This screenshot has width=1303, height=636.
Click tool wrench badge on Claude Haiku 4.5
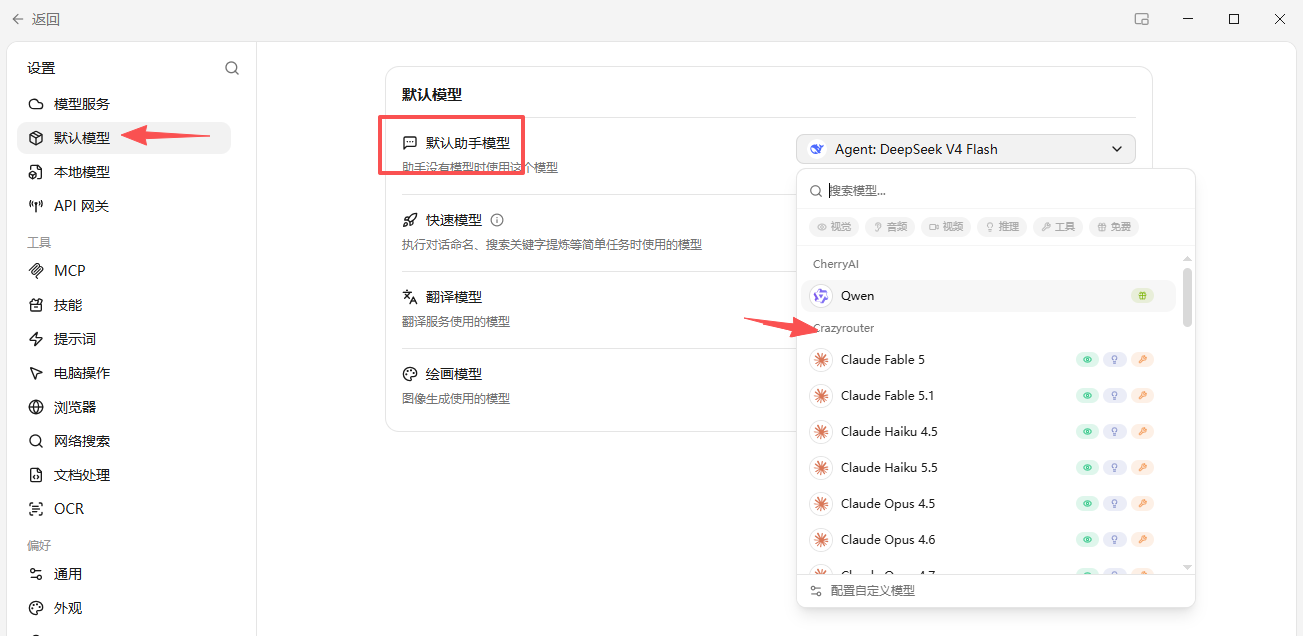point(1142,432)
